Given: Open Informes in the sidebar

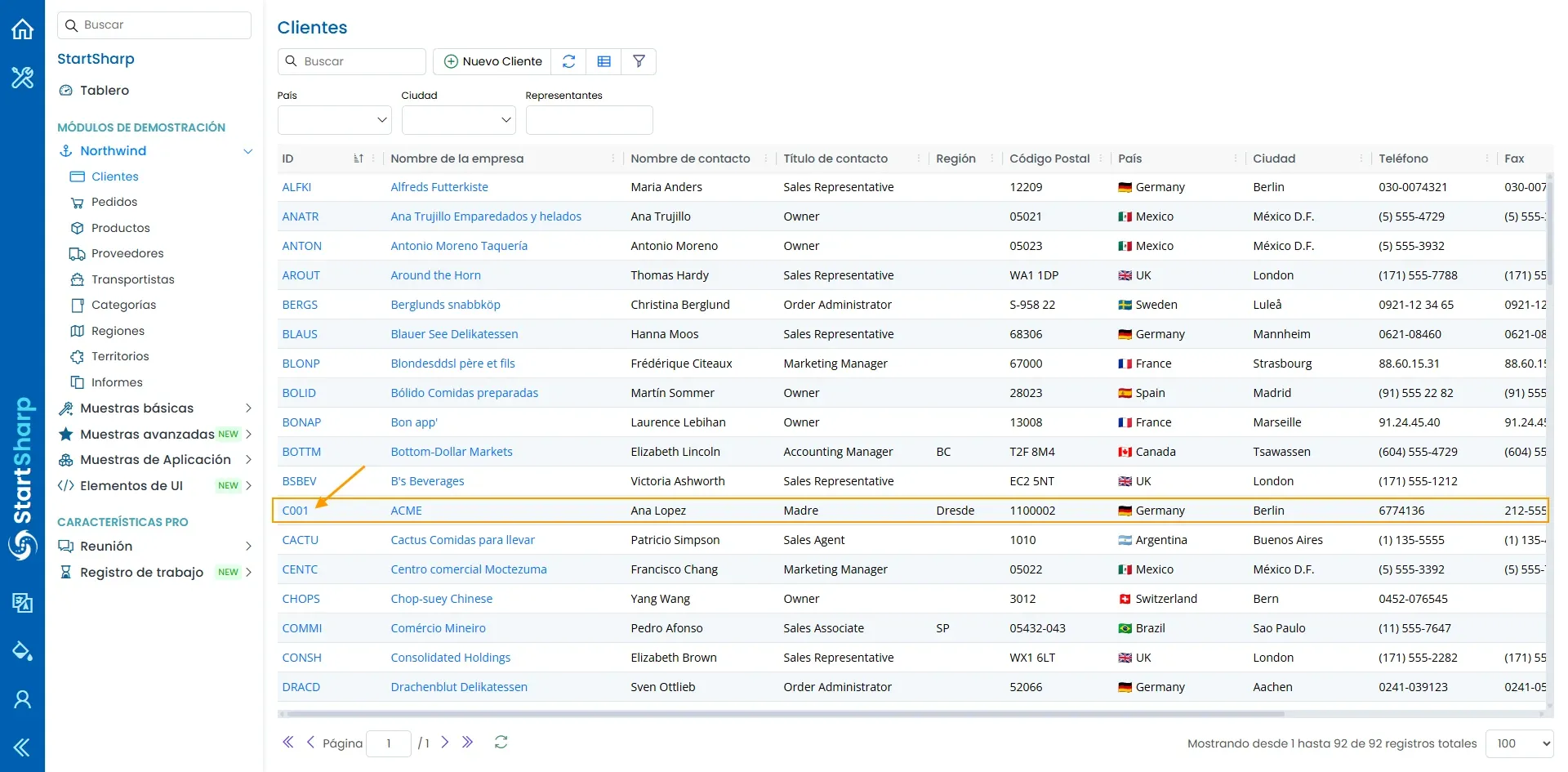Looking at the screenshot, I should click(x=117, y=382).
